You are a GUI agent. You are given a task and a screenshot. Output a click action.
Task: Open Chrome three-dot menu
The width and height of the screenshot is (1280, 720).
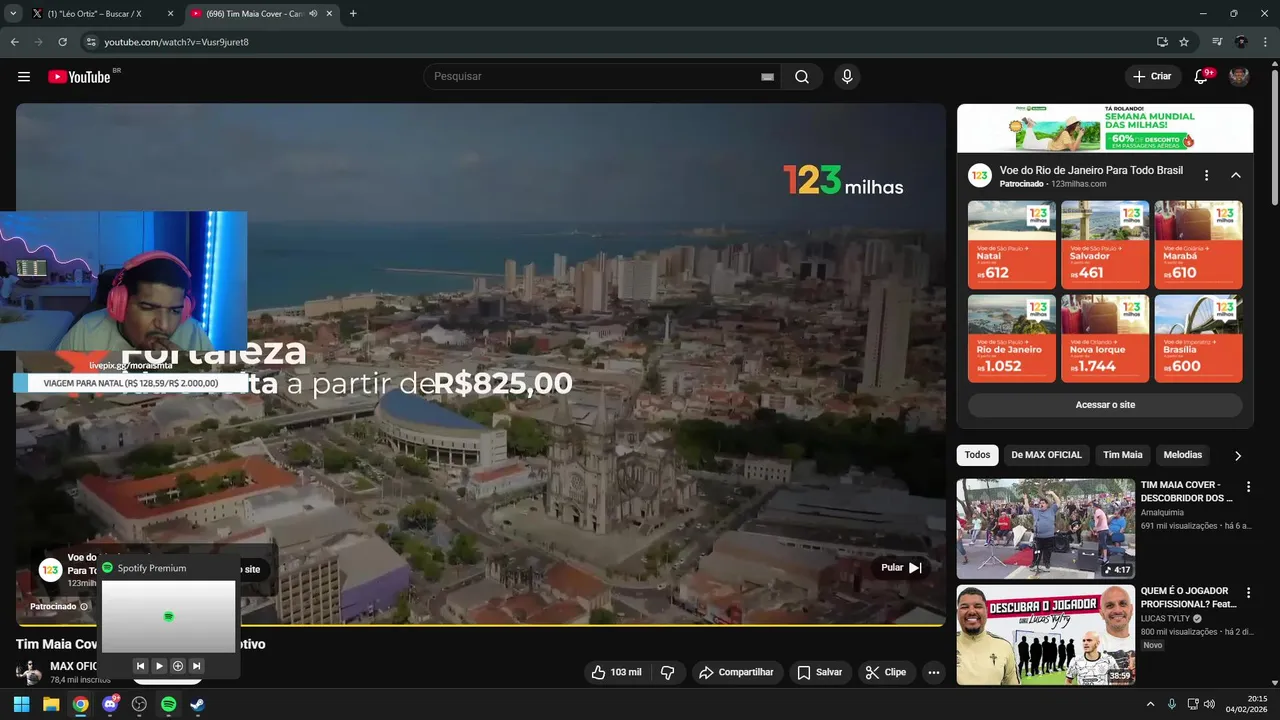[1265, 42]
